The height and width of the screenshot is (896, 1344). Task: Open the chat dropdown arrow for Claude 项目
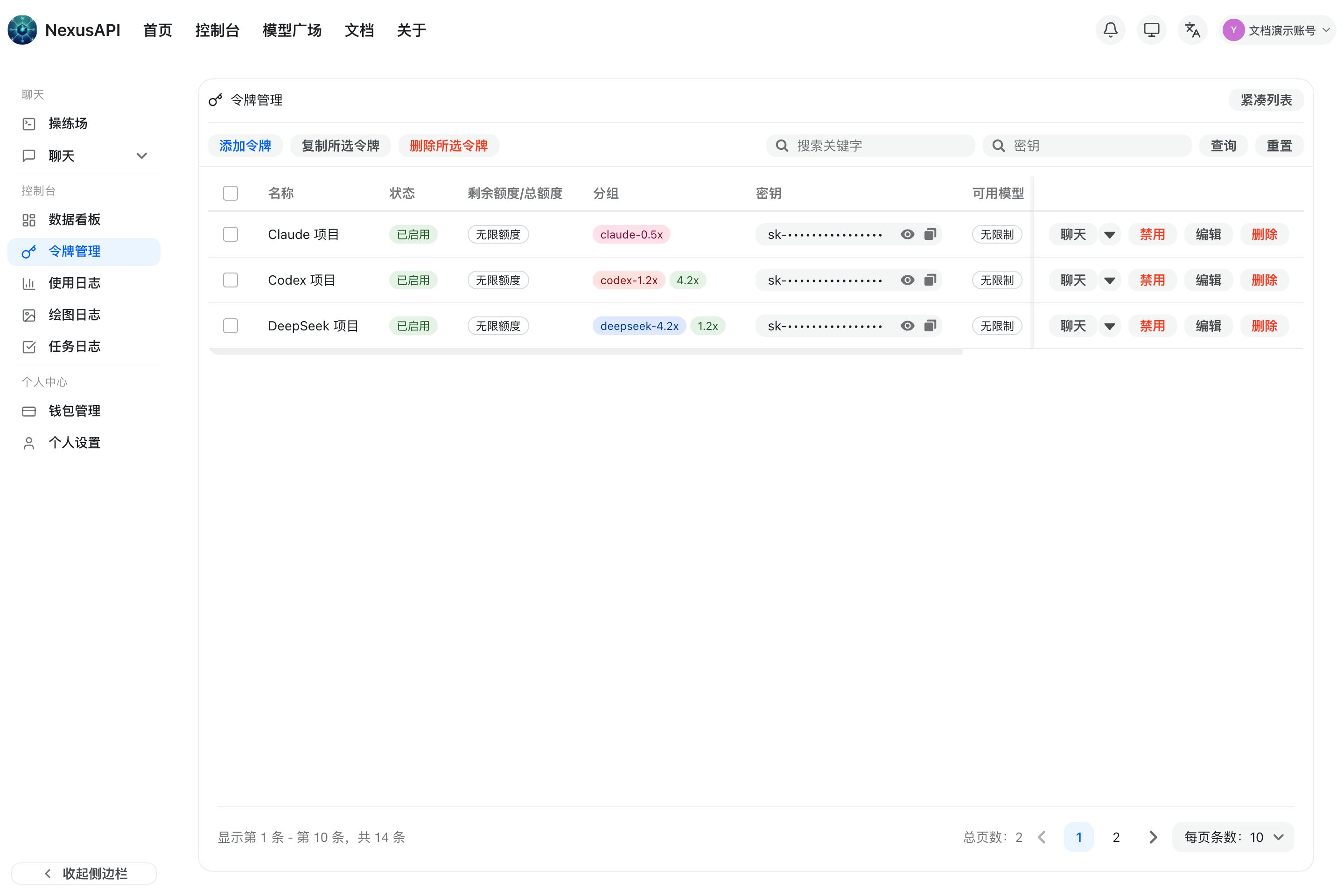tap(1110, 234)
